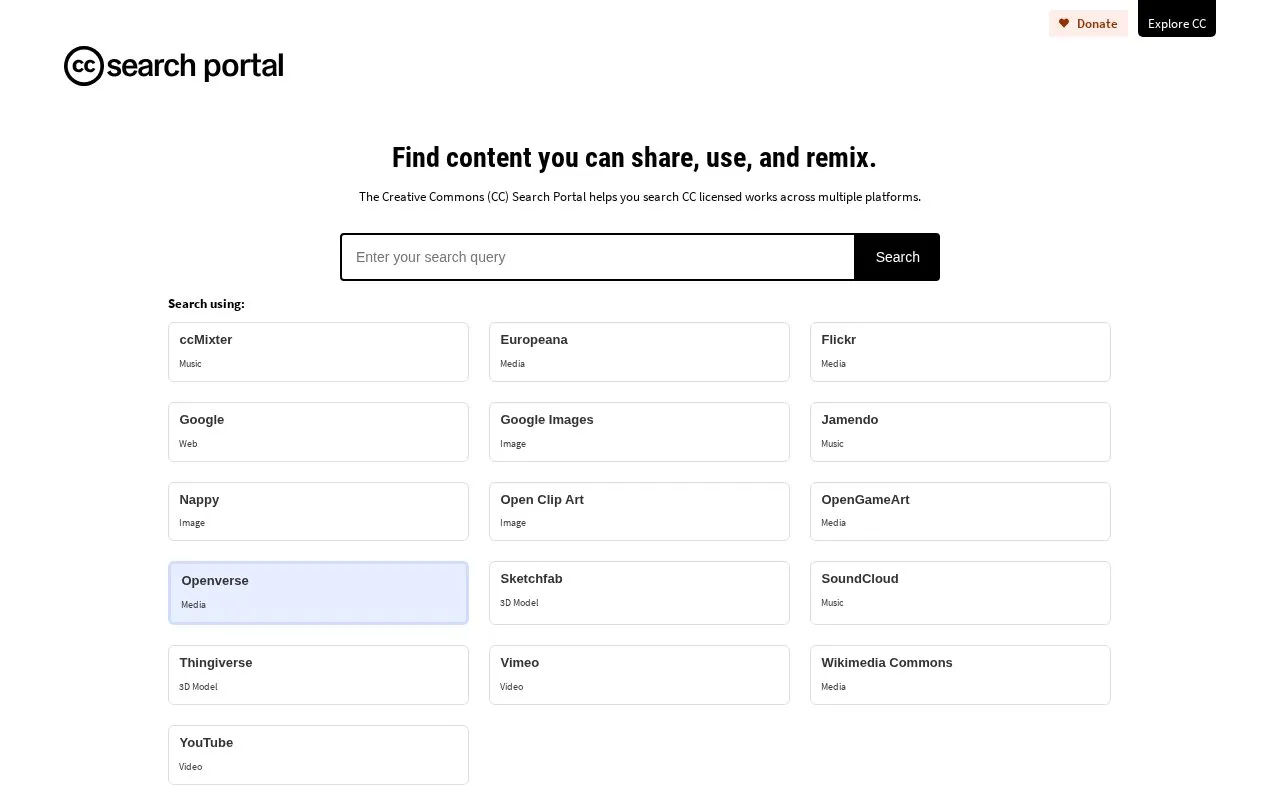Select Wikimedia Commons media source

[960, 675]
